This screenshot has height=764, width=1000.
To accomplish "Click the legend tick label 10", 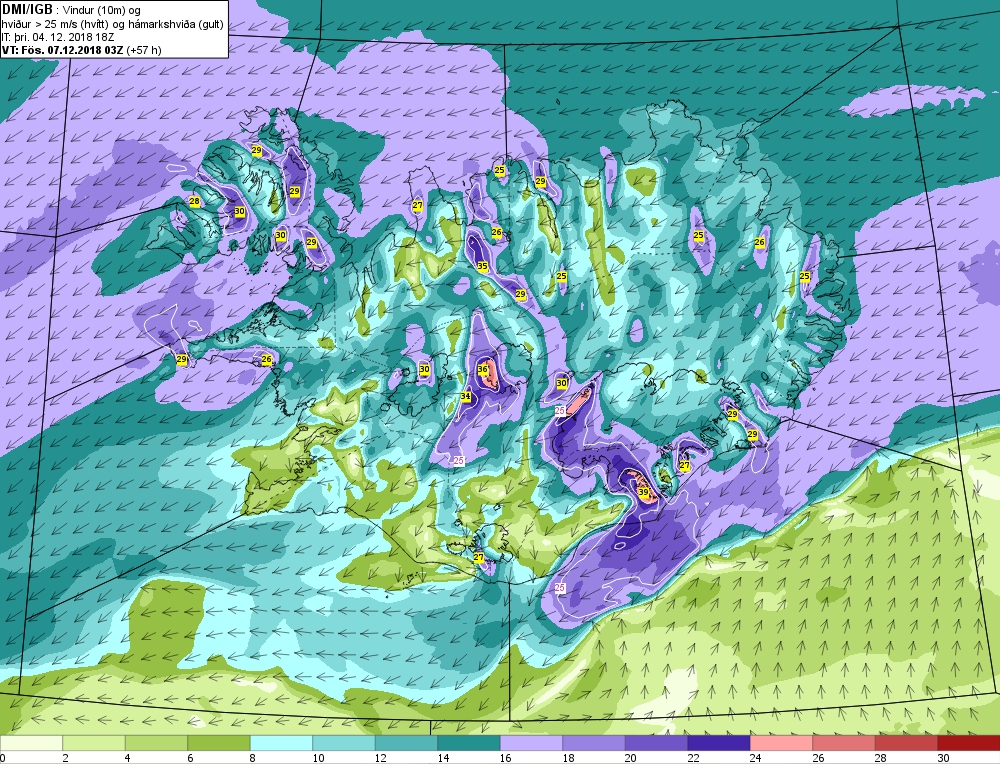I will [x=318, y=758].
